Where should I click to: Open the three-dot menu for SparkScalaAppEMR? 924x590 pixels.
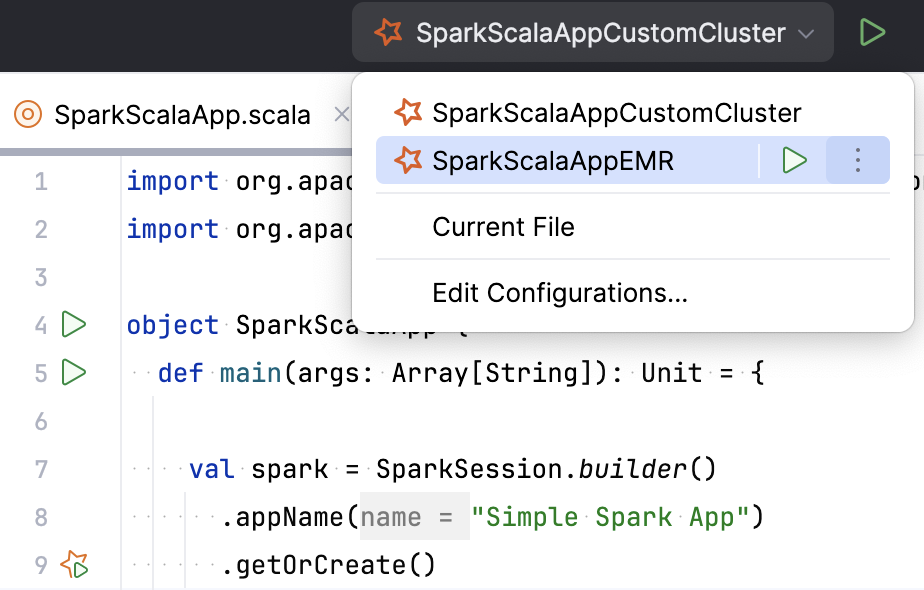point(857,160)
